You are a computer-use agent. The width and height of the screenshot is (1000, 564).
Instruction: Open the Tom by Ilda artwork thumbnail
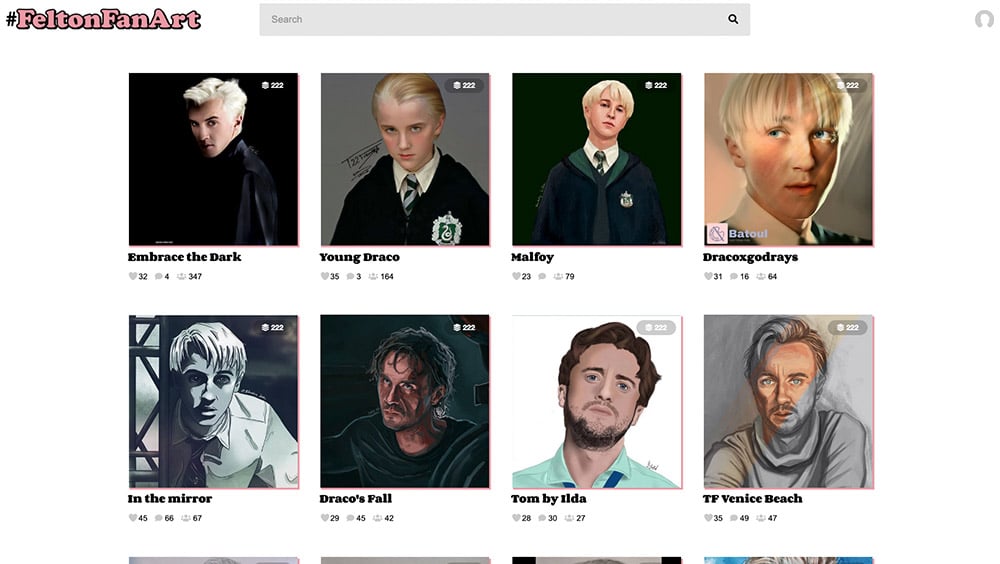[596, 401]
